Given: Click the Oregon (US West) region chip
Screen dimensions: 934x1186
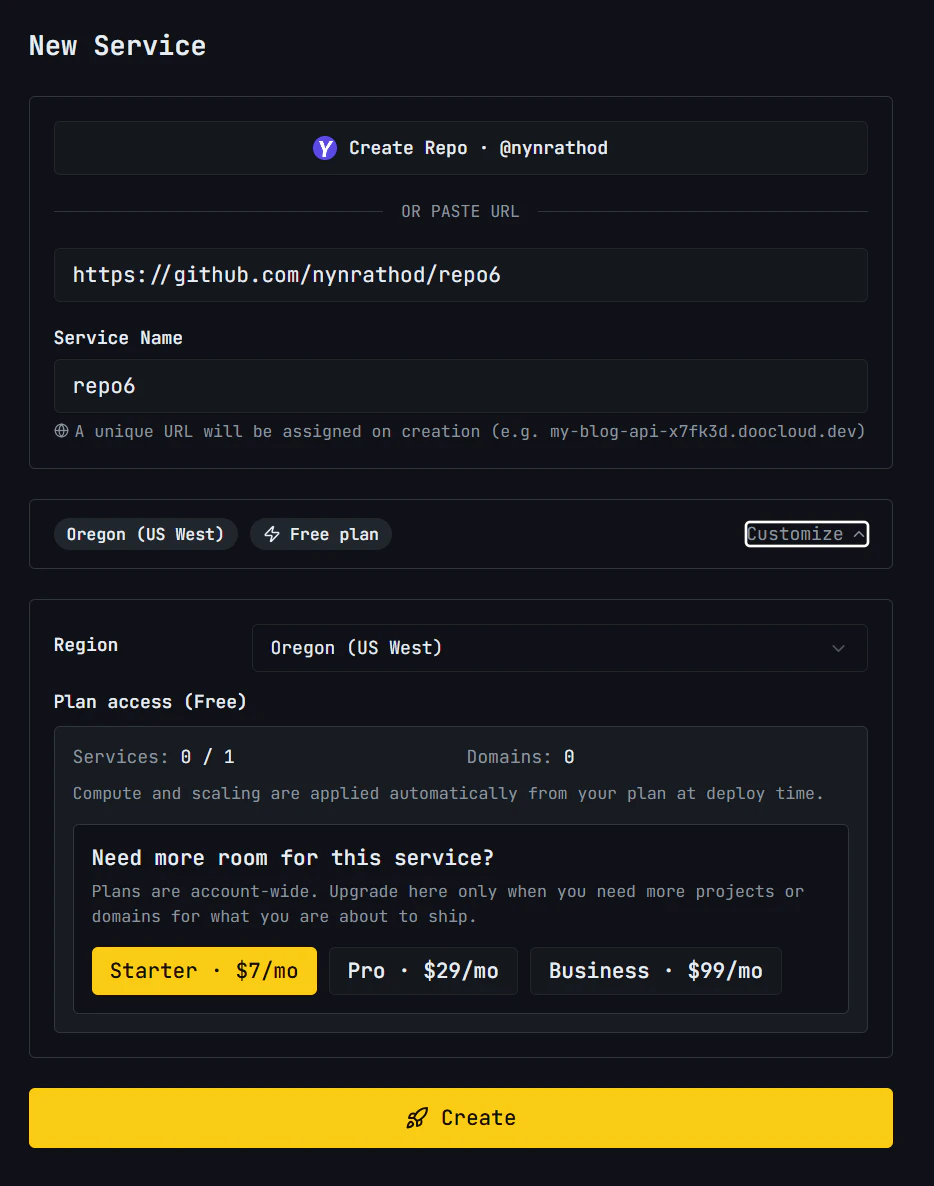Looking at the screenshot, I should point(145,533).
